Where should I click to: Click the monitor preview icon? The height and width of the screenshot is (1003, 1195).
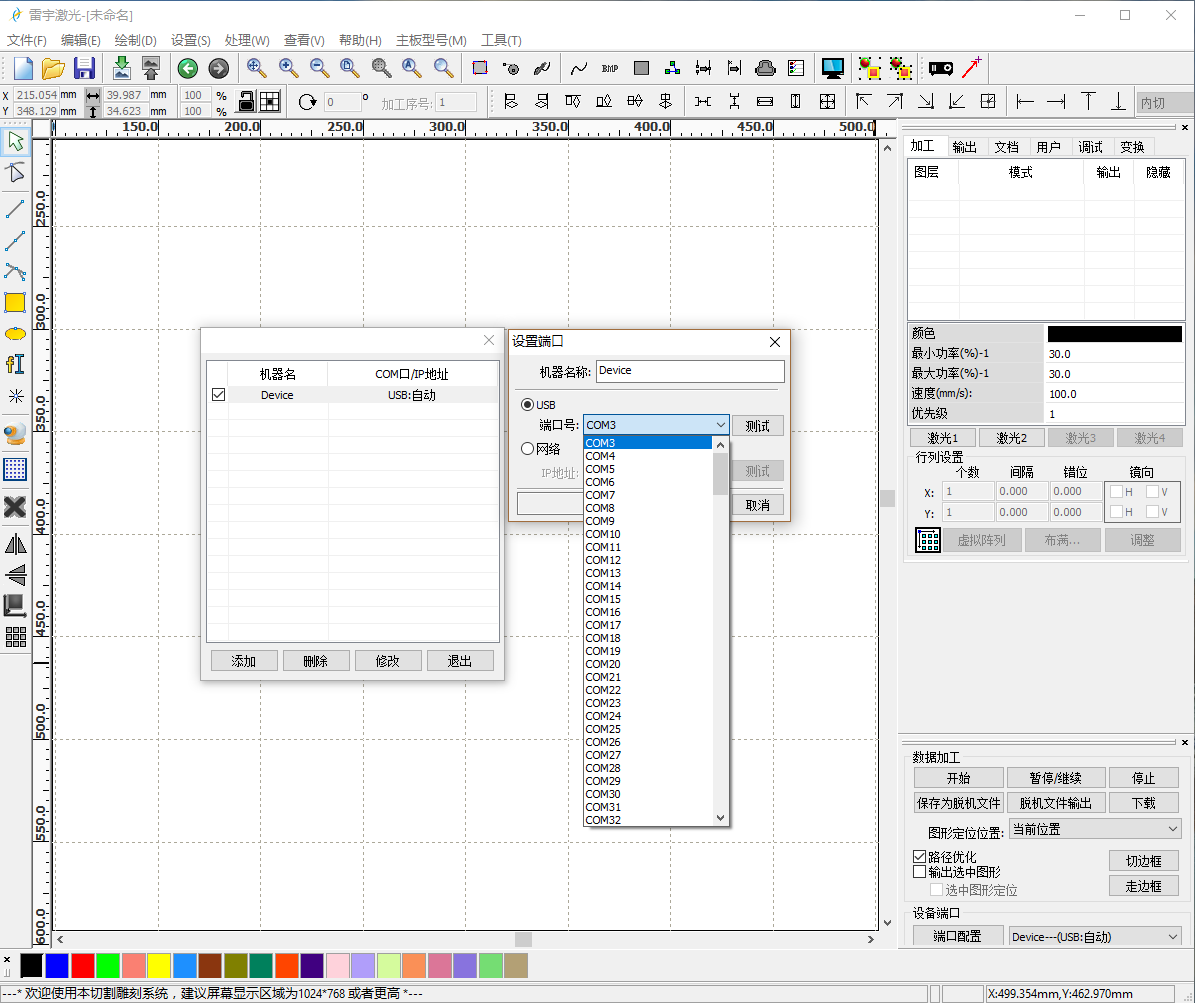(832, 69)
